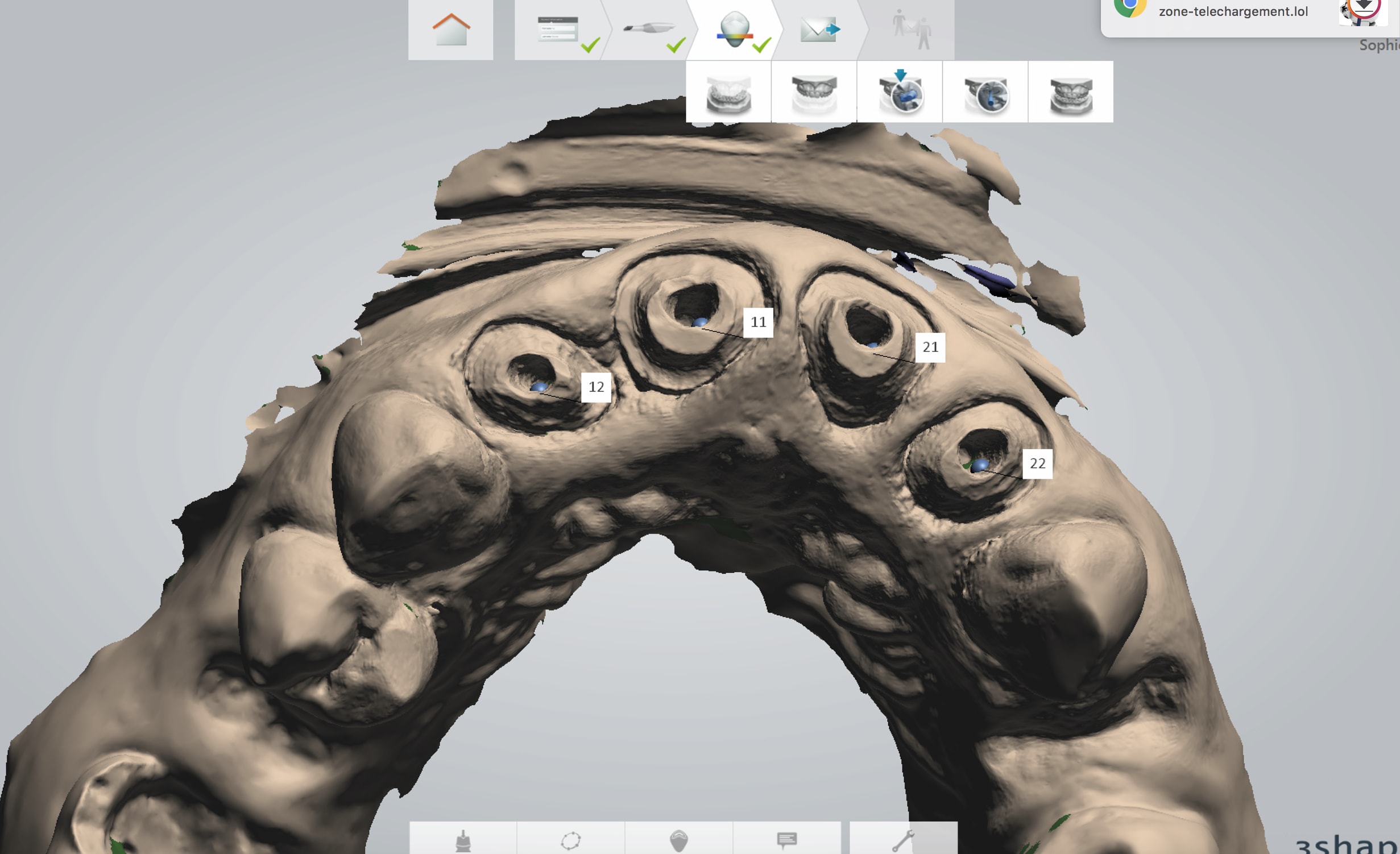Go to the intraoral scanner scan step

point(648,30)
